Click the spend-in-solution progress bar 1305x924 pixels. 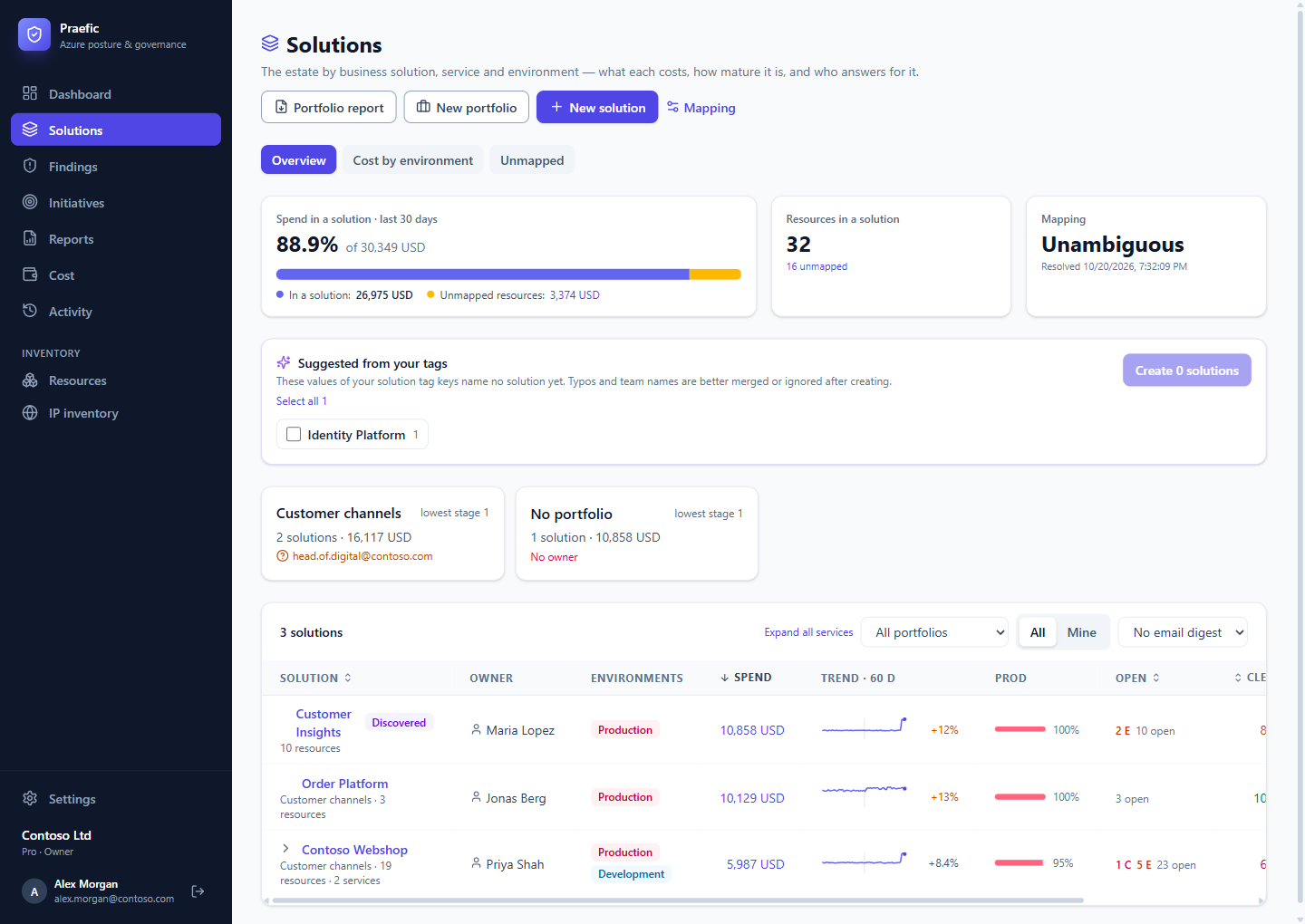[508, 274]
